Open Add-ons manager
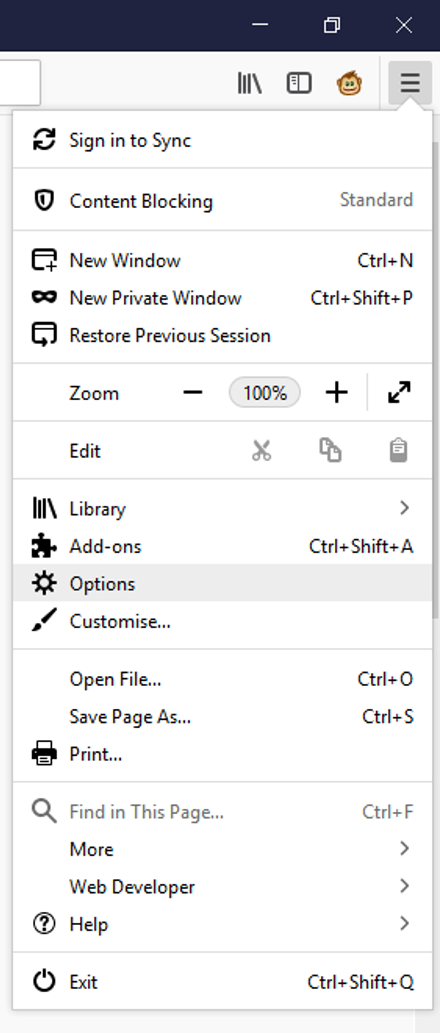 coord(223,545)
